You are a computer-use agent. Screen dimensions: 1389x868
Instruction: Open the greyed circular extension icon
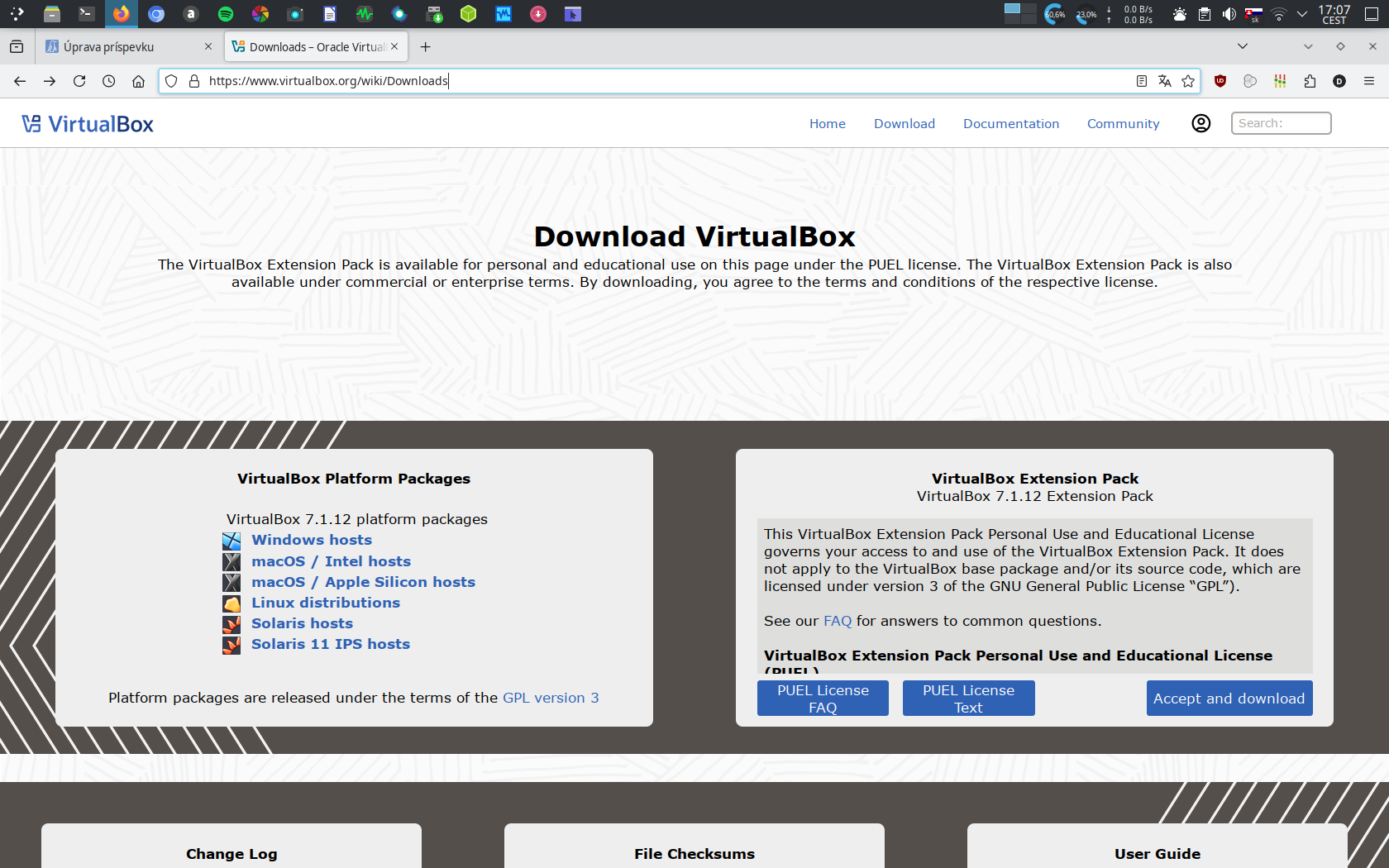point(1250,81)
